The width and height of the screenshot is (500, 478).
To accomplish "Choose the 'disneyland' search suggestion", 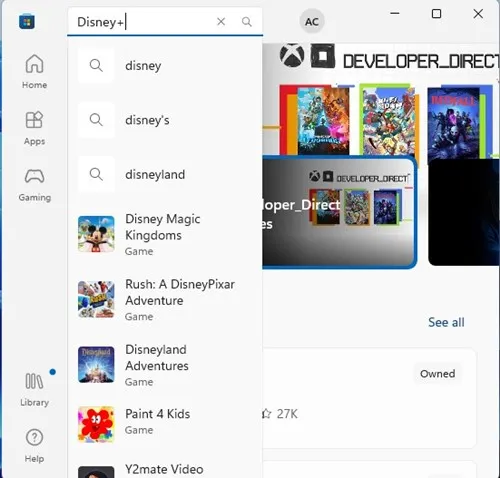I will click(x=165, y=174).
